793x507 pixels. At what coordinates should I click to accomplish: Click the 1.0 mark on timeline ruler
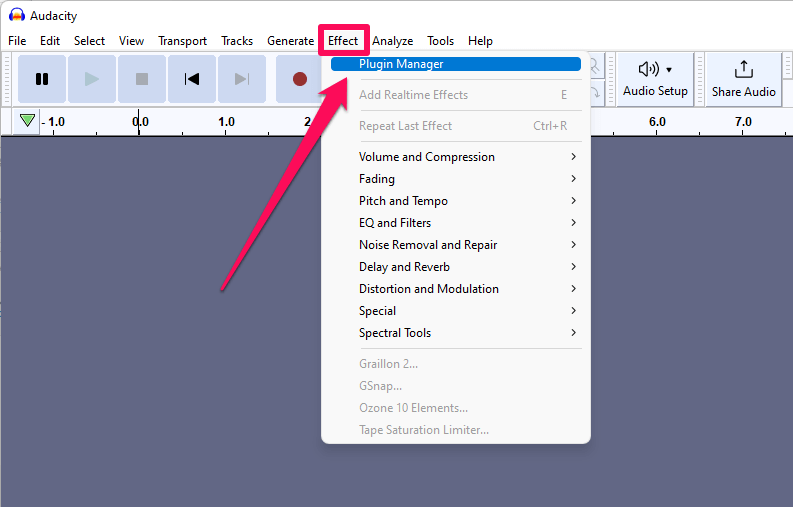pos(226,121)
